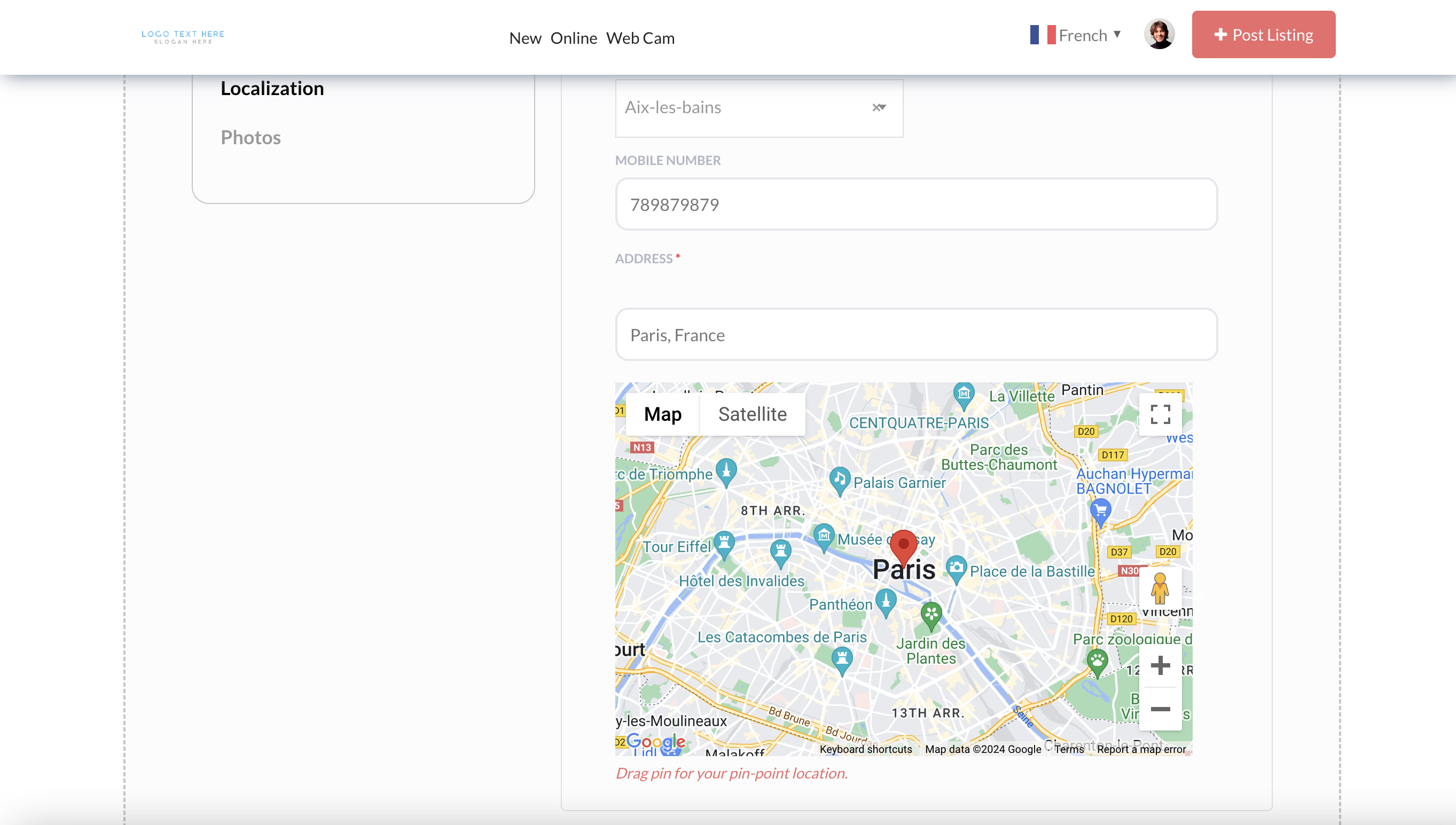
Task: Click the map fullscreen toggle icon
Action: coord(1160,414)
